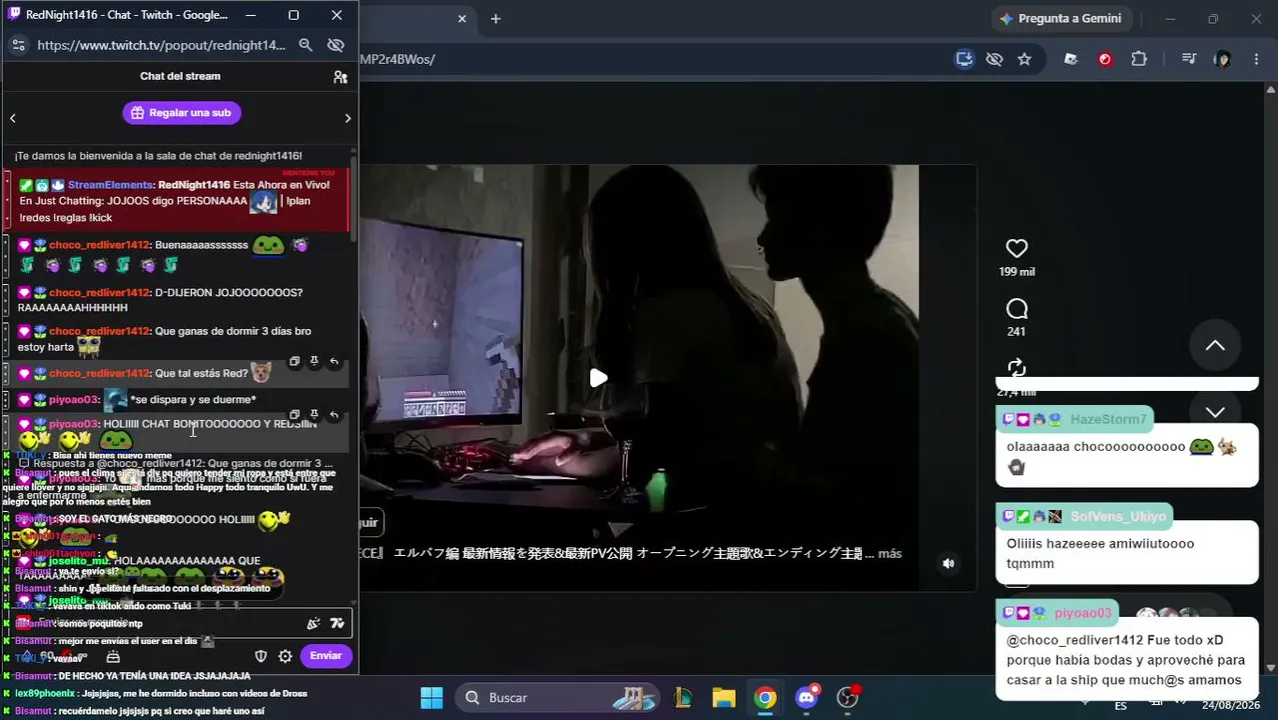
Task: Collapse the gift leaderboard left arrow
Action: 13,118
